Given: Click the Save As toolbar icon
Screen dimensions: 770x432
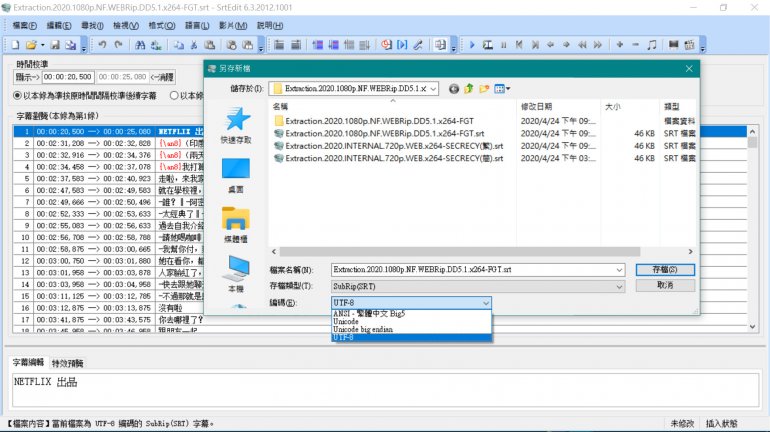Looking at the screenshot, I should [x=71, y=45].
